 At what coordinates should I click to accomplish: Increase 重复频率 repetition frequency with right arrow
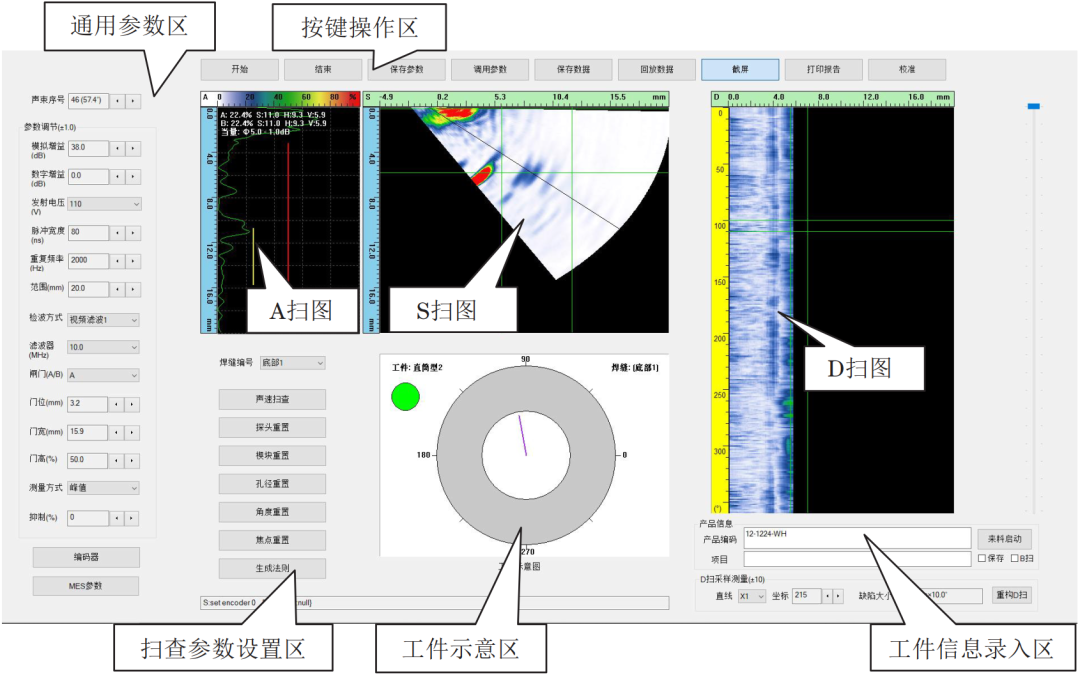(132, 261)
